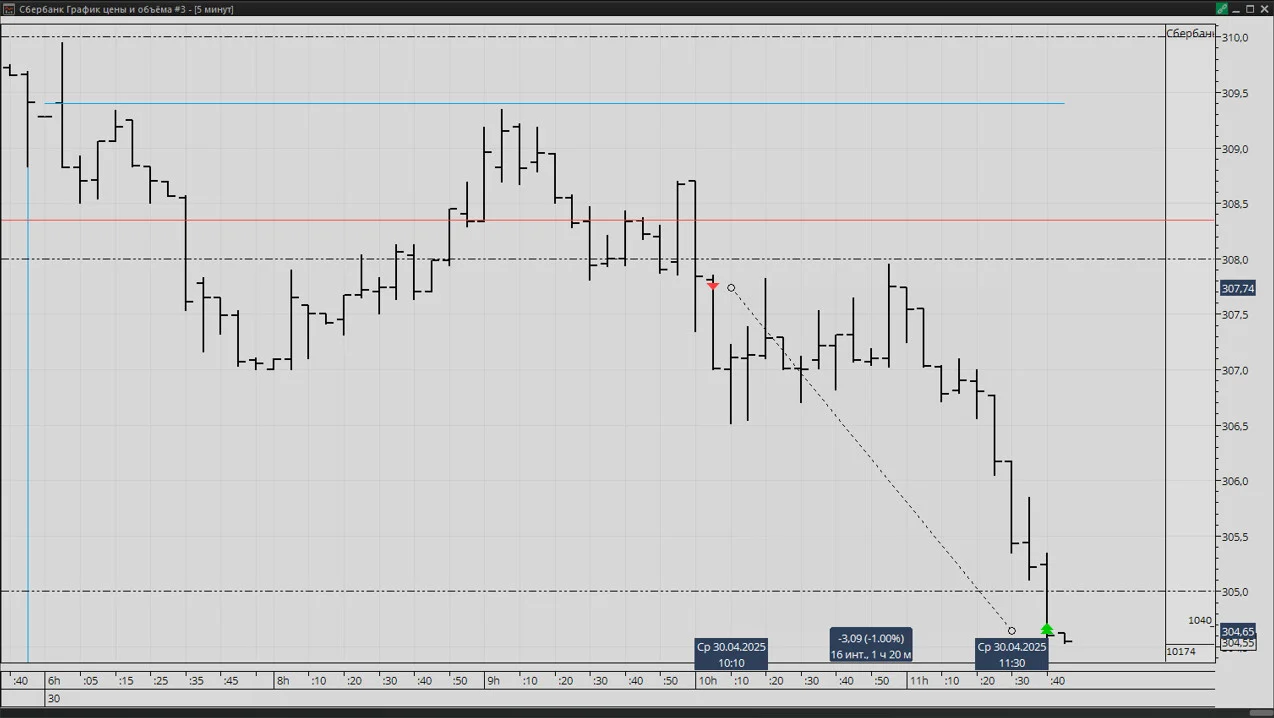Image resolution: width=1274 pixels, height=718 pixels.
Task: Close the Сбербанк chart window
Action: (1264, 9)
